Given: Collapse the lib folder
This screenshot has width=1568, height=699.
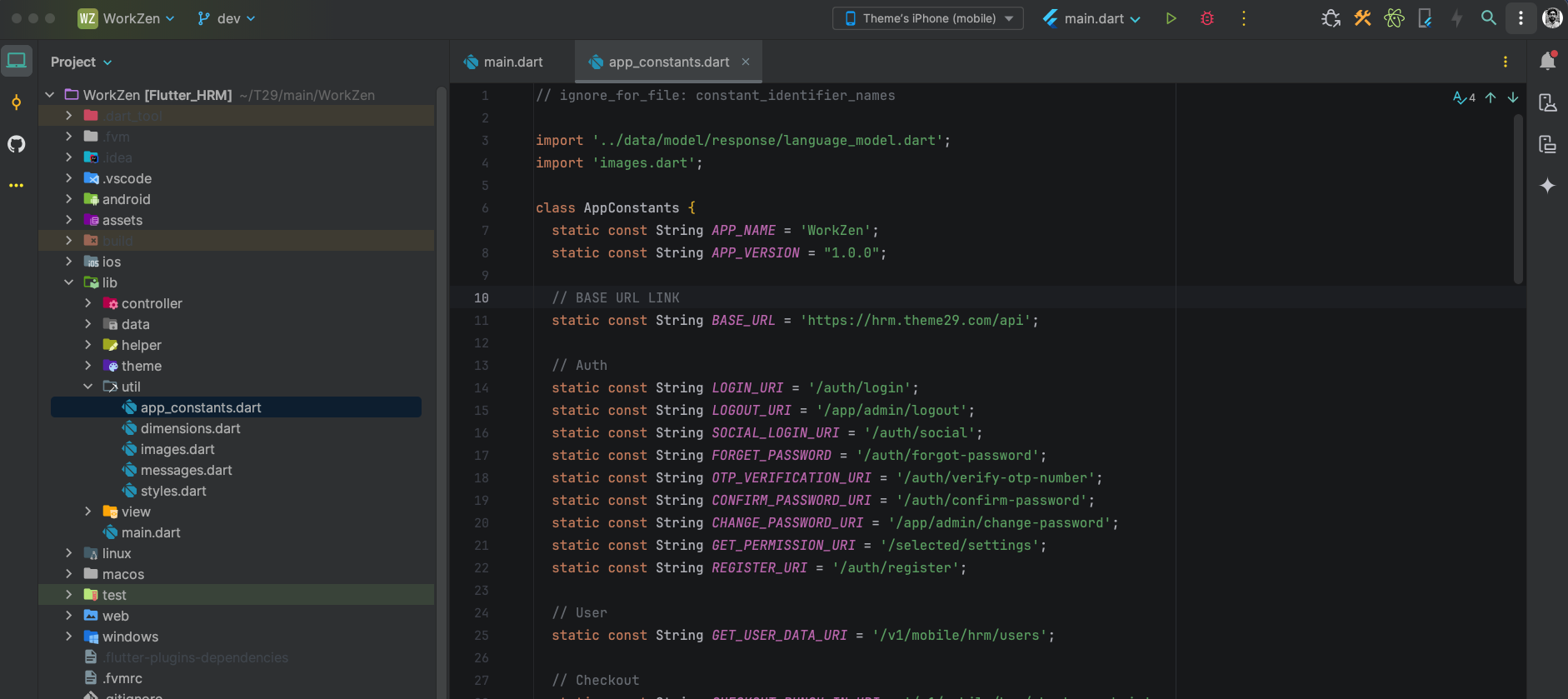Looking at the screenshot, I should point(69,282).
